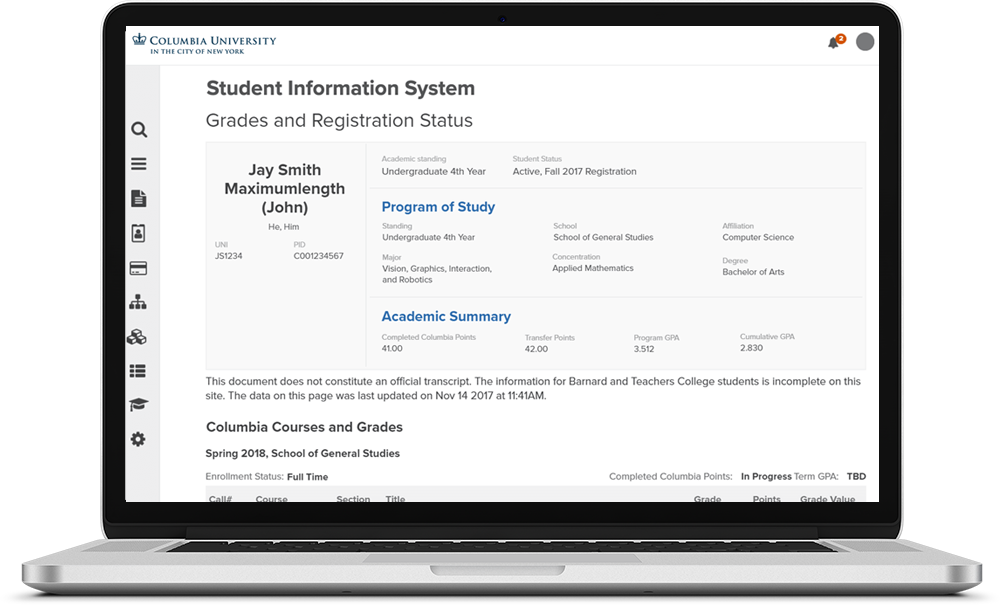Viewport: 1000px width, 605px height.
Task: Click the pronouns text He, Him
Action: tap(283, 227)
